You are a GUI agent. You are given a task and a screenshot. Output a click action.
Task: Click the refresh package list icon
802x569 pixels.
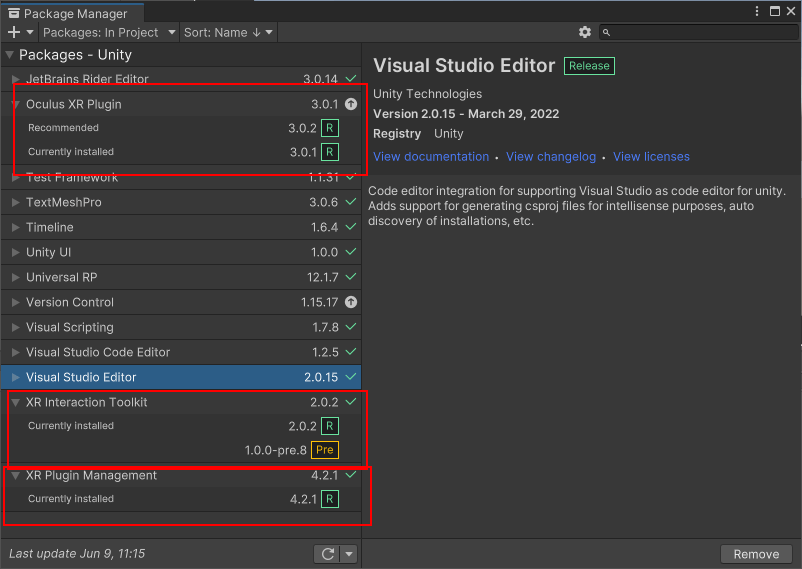coord(327,553)
